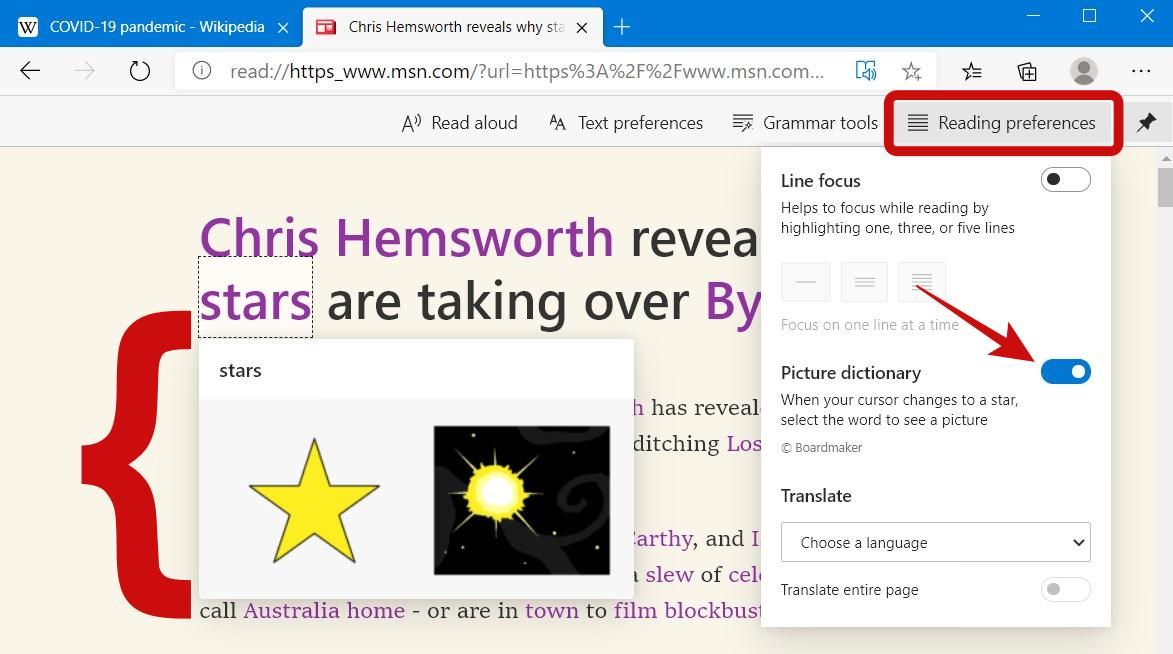Start Read aloud
Viewport: 1173px width, 654px height.
point(459,123)
